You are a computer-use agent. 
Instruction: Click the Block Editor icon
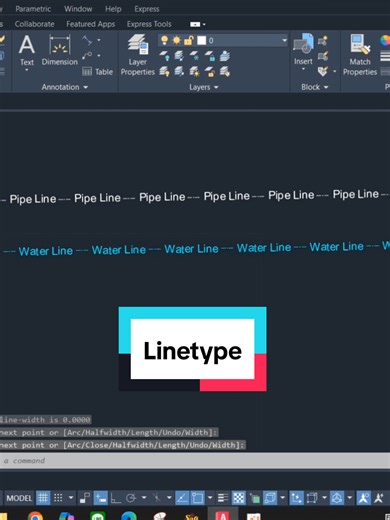323,56
